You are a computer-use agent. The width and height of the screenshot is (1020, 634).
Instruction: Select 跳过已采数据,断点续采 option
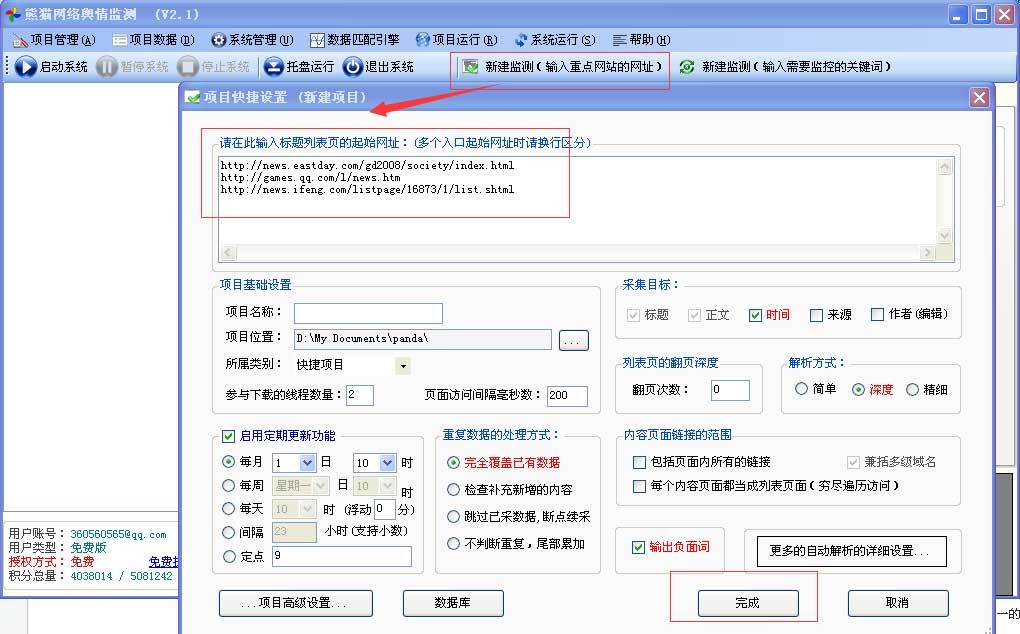(453, 517)
